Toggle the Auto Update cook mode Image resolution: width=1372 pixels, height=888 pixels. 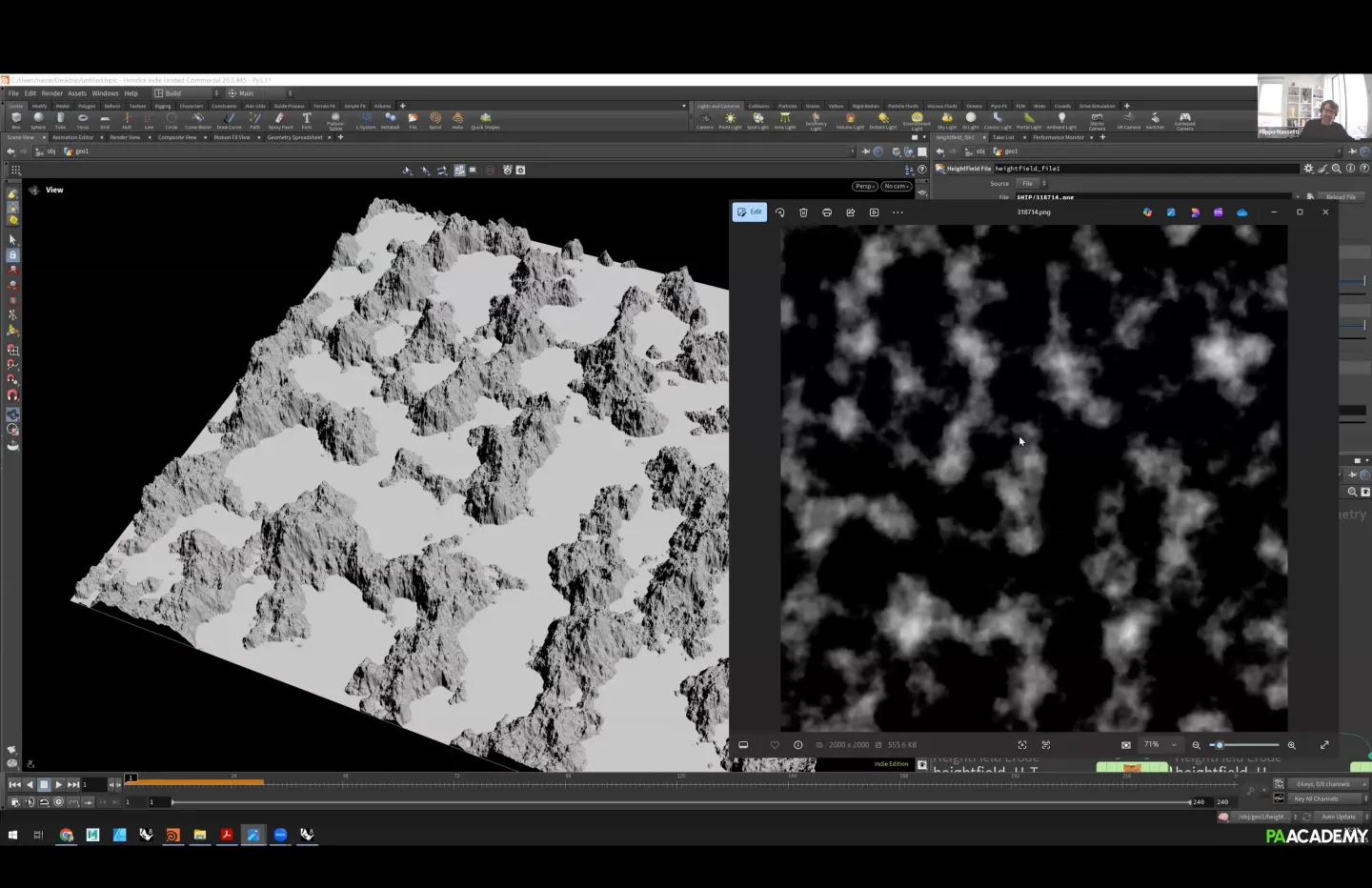pyautogui.click(x=1338, y=817)
